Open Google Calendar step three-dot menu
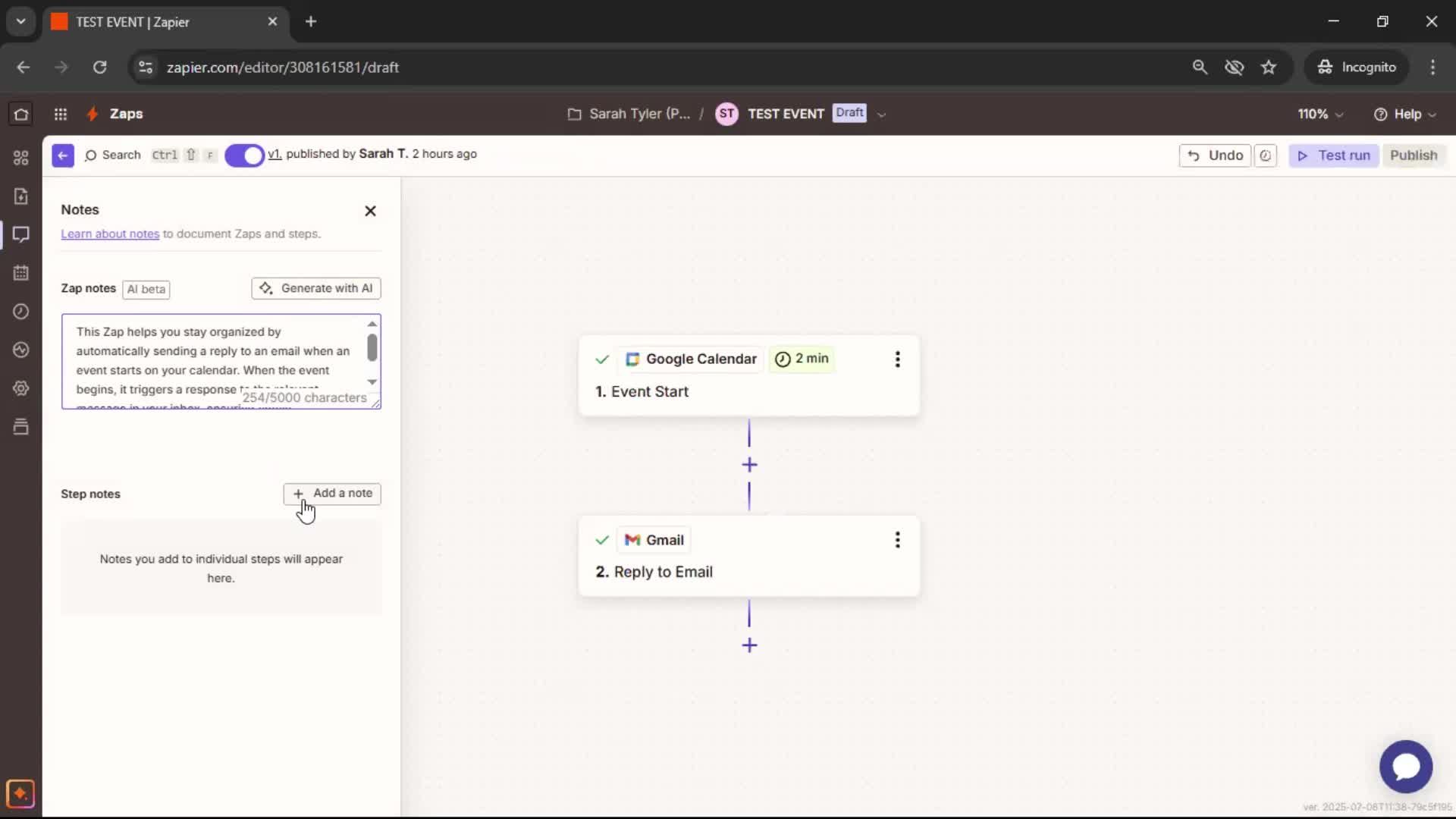The image size is (1456, 819). [x=898, y=359]
